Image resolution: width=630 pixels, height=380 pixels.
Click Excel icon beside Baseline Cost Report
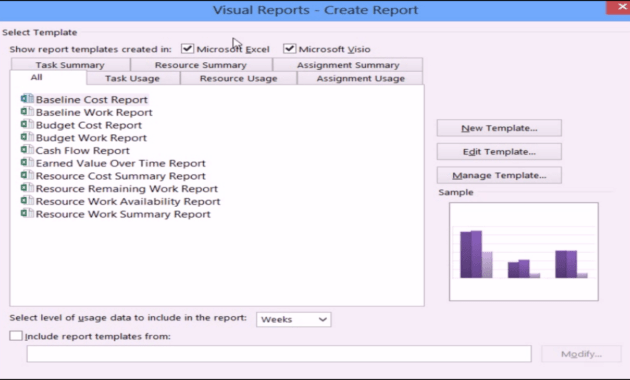point(27,99)
